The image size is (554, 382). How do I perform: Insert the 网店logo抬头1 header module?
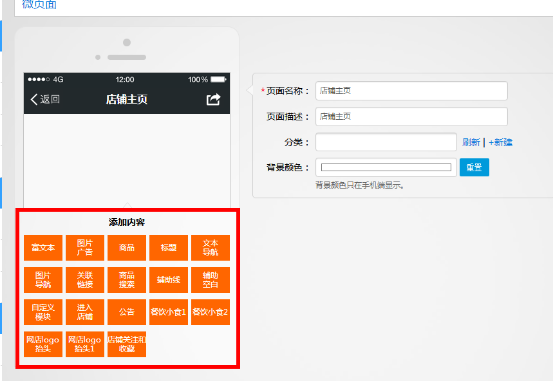pos(85,344)
